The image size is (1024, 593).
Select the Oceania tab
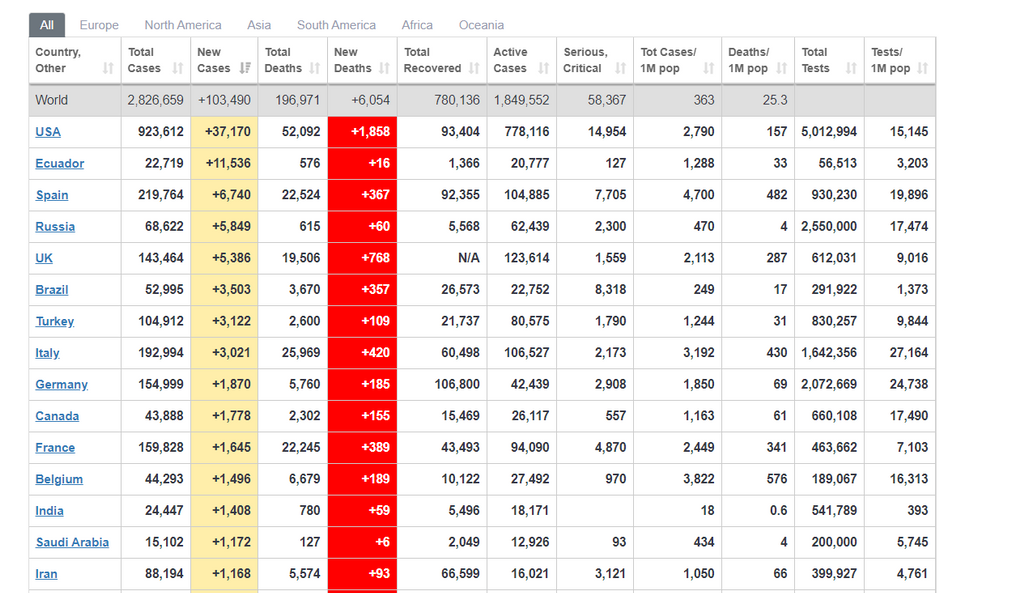tap(481, 25)
